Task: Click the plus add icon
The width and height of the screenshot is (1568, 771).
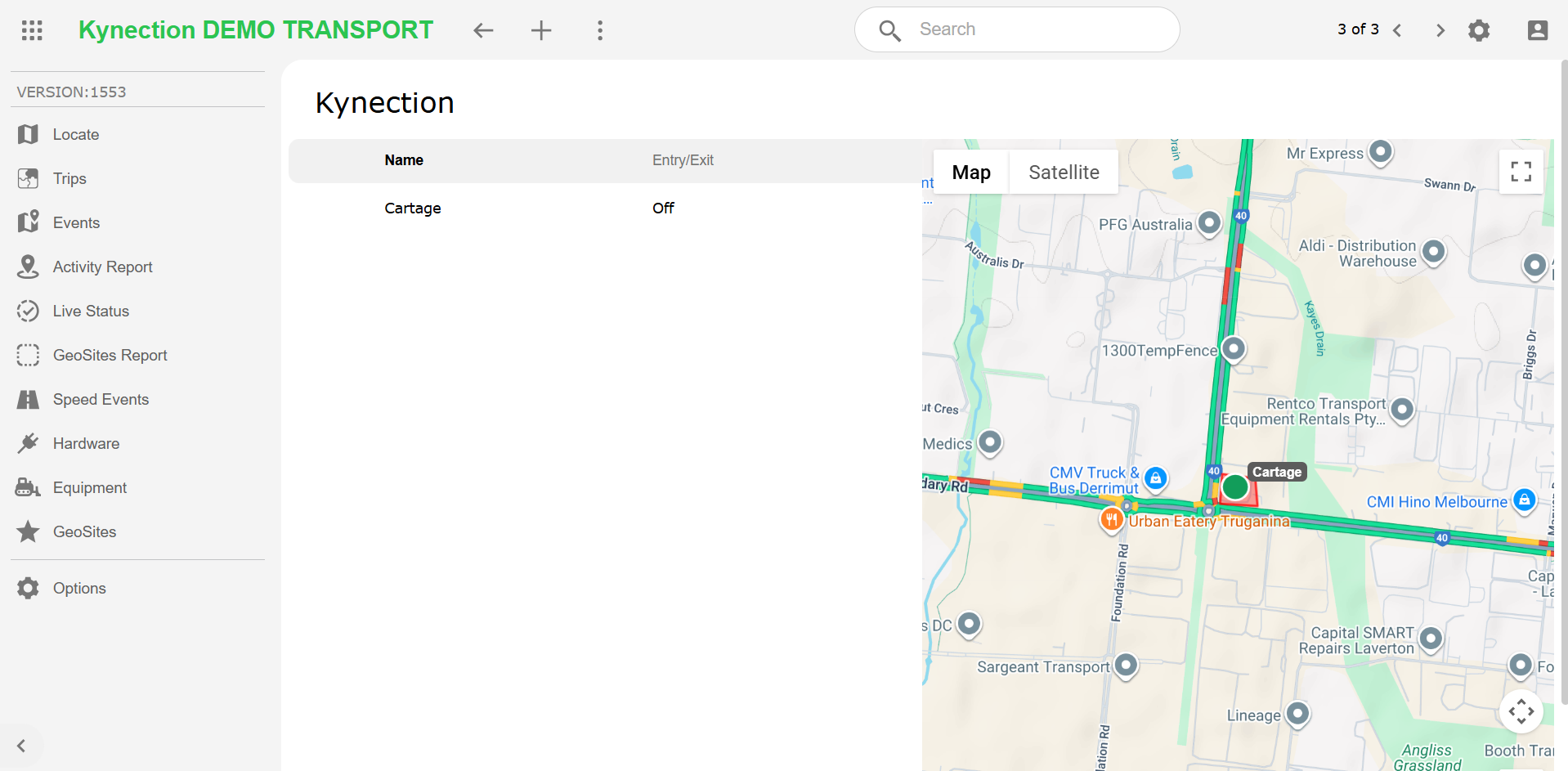Action: [541, 31]
